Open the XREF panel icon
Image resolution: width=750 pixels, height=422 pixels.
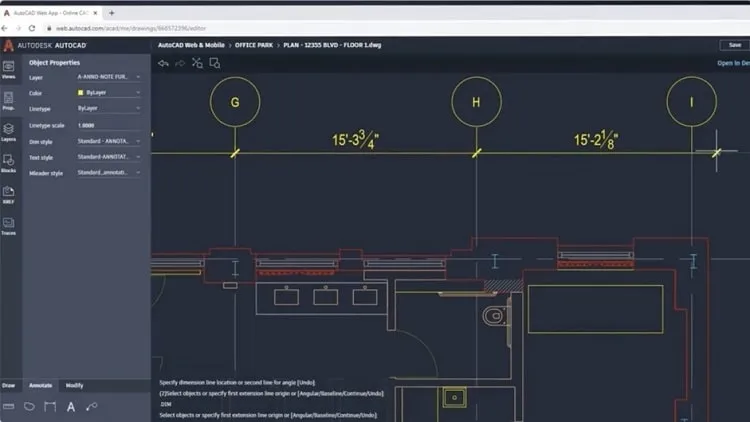pos(9,195)
